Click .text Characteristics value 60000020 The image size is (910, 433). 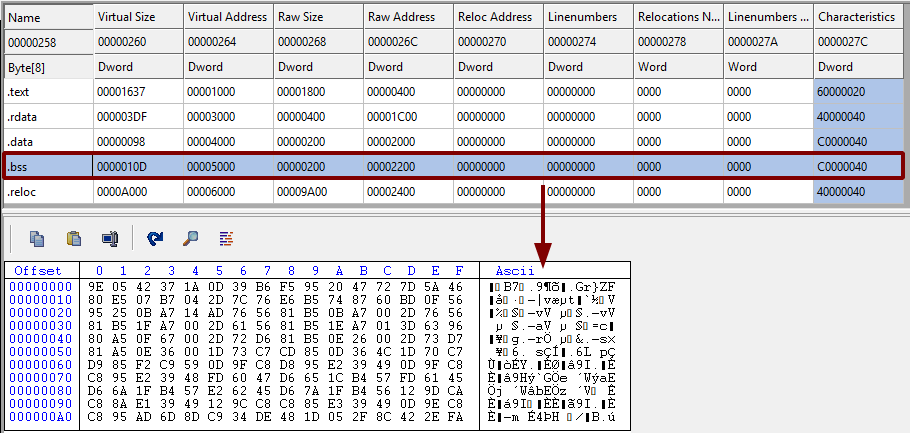pos(842,91)
